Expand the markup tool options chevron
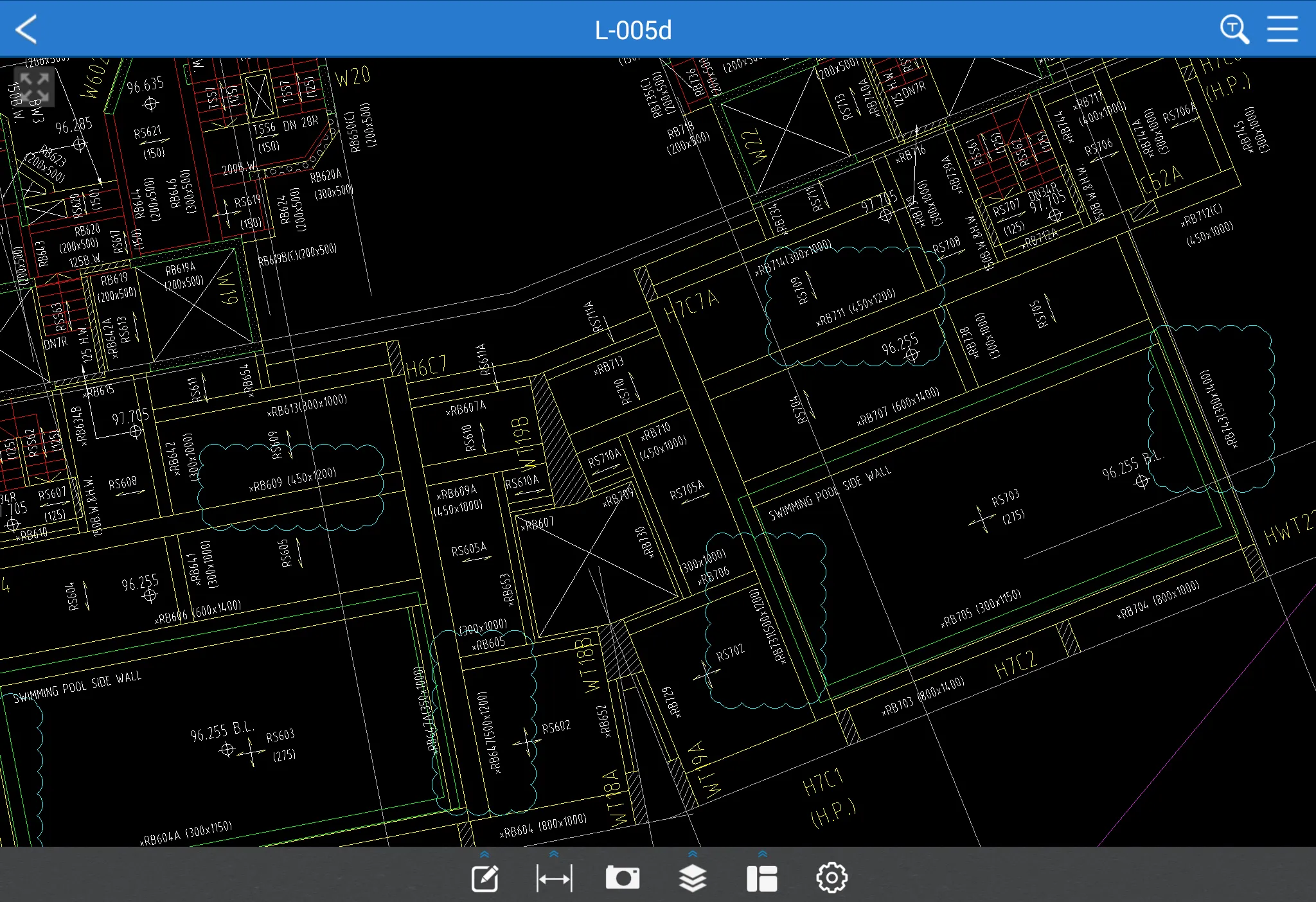 pyautogui.click(x=485, y=854)
